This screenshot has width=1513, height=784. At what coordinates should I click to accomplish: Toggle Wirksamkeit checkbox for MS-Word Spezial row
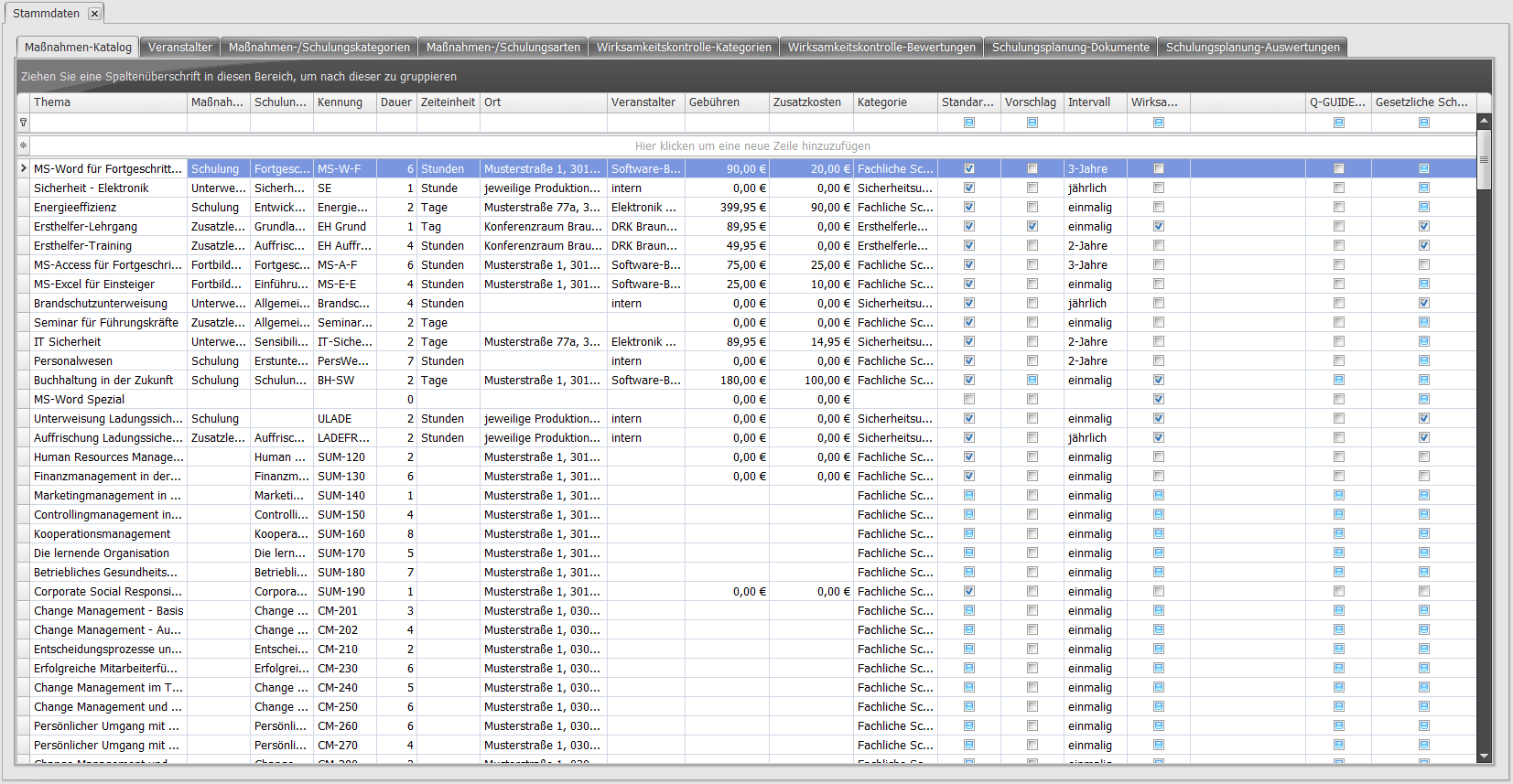tap(1159, 399)
